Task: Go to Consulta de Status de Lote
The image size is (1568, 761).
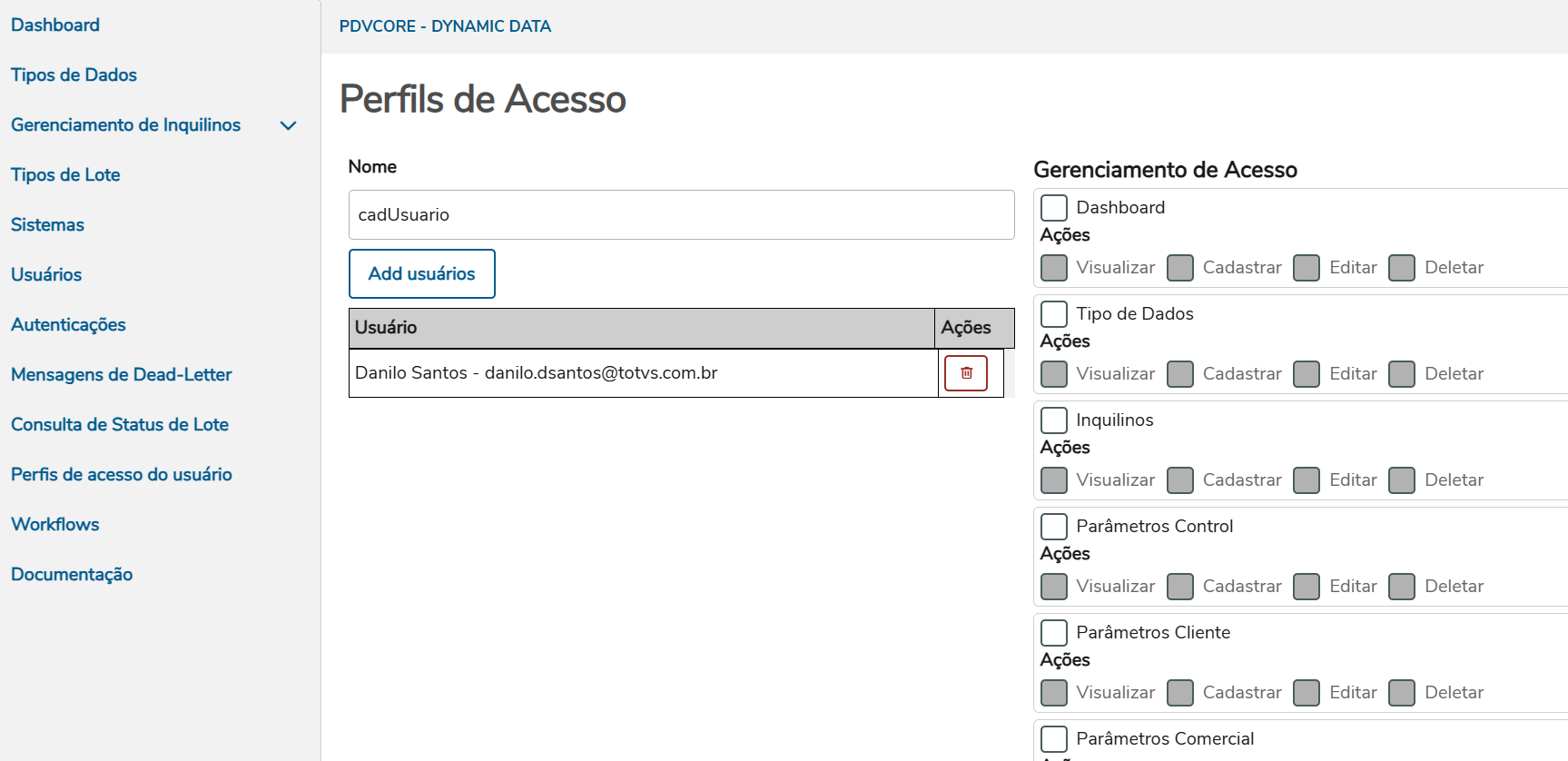Action: pos(120,425)
